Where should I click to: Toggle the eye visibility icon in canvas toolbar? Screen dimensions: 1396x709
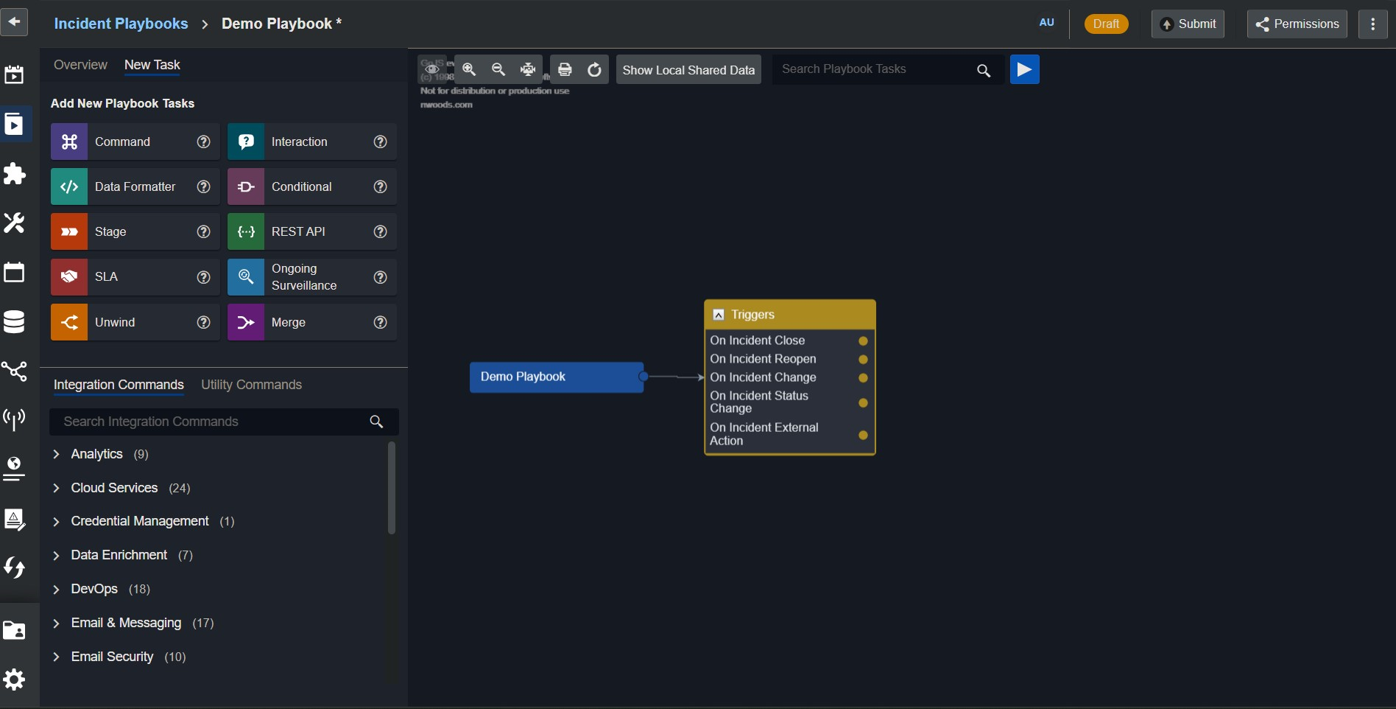click(432, 69)
